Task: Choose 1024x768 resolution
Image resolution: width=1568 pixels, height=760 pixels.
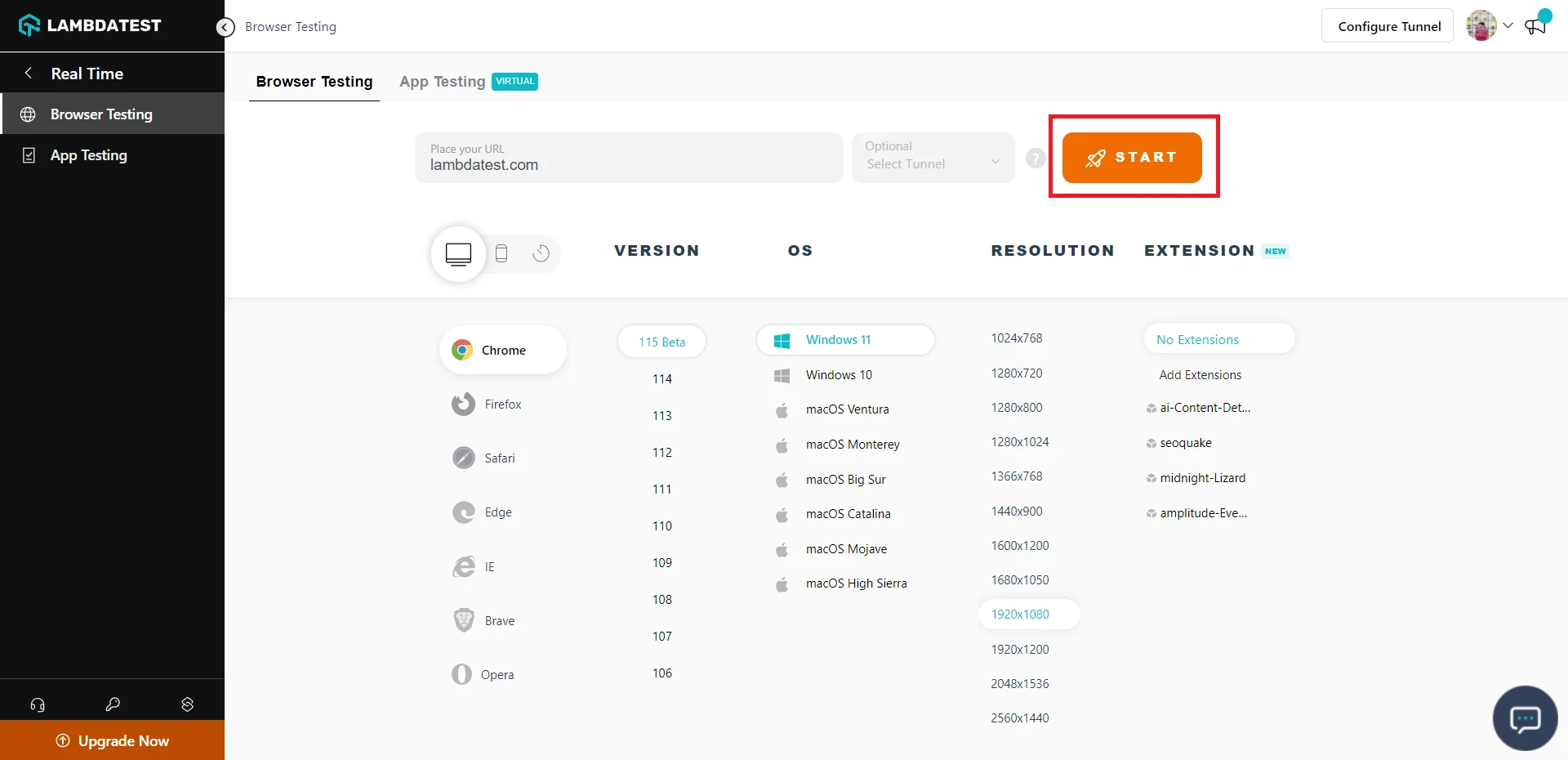Action: pyautogui.click(x=1017, y=338)
